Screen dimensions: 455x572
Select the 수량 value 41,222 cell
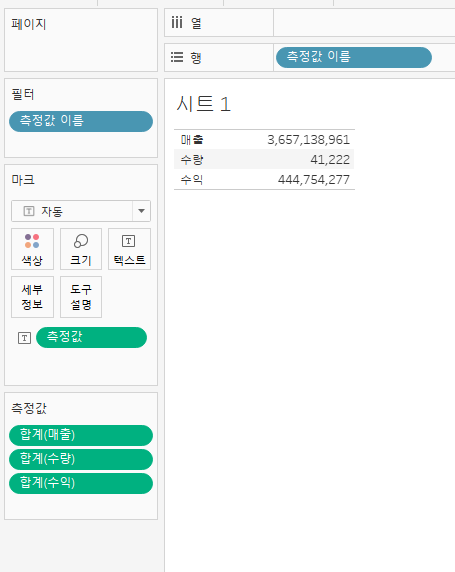tap(330, 159)
